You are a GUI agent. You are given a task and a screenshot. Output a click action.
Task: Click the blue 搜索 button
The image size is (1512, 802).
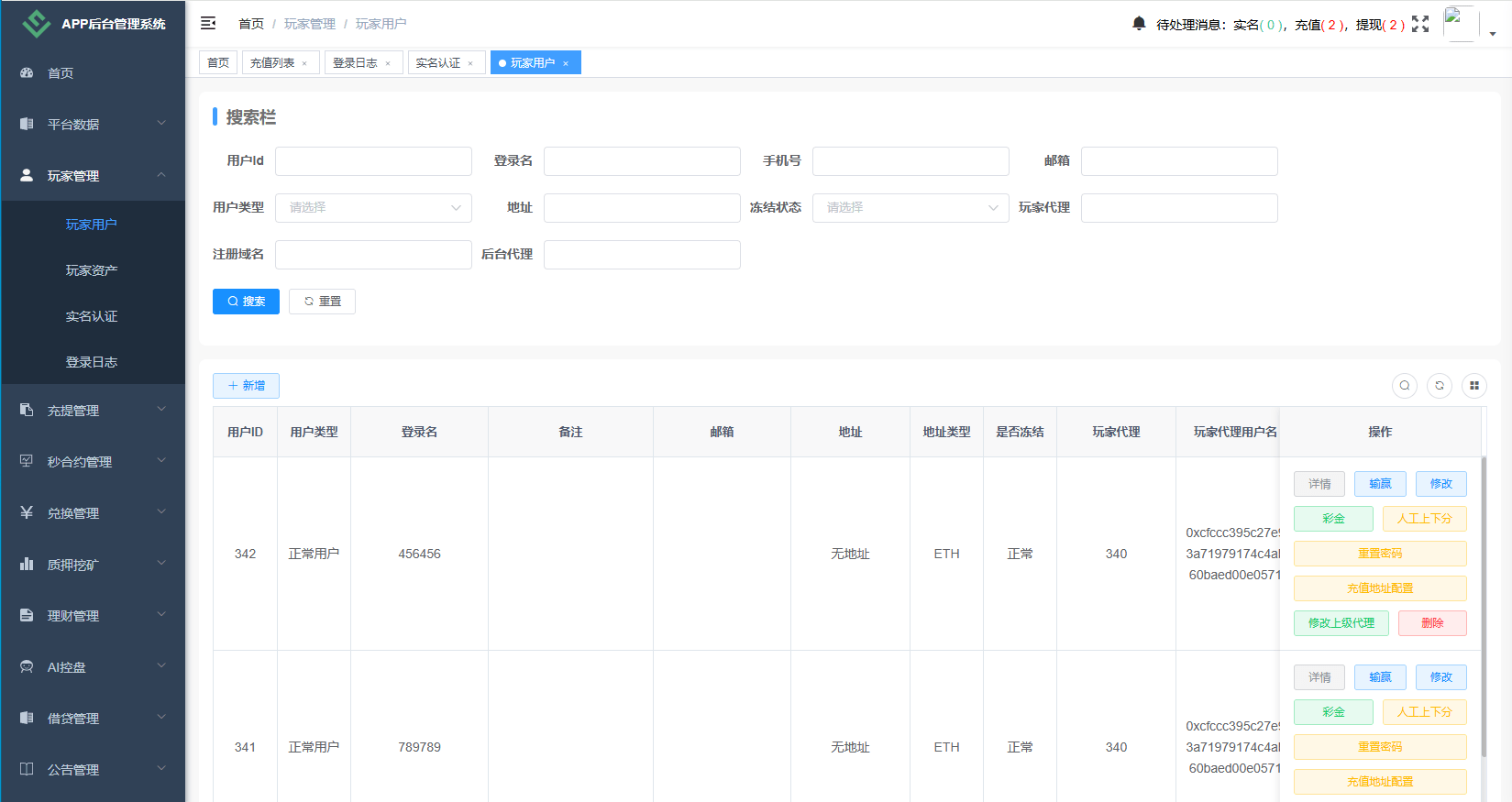[x=246, y=302]
